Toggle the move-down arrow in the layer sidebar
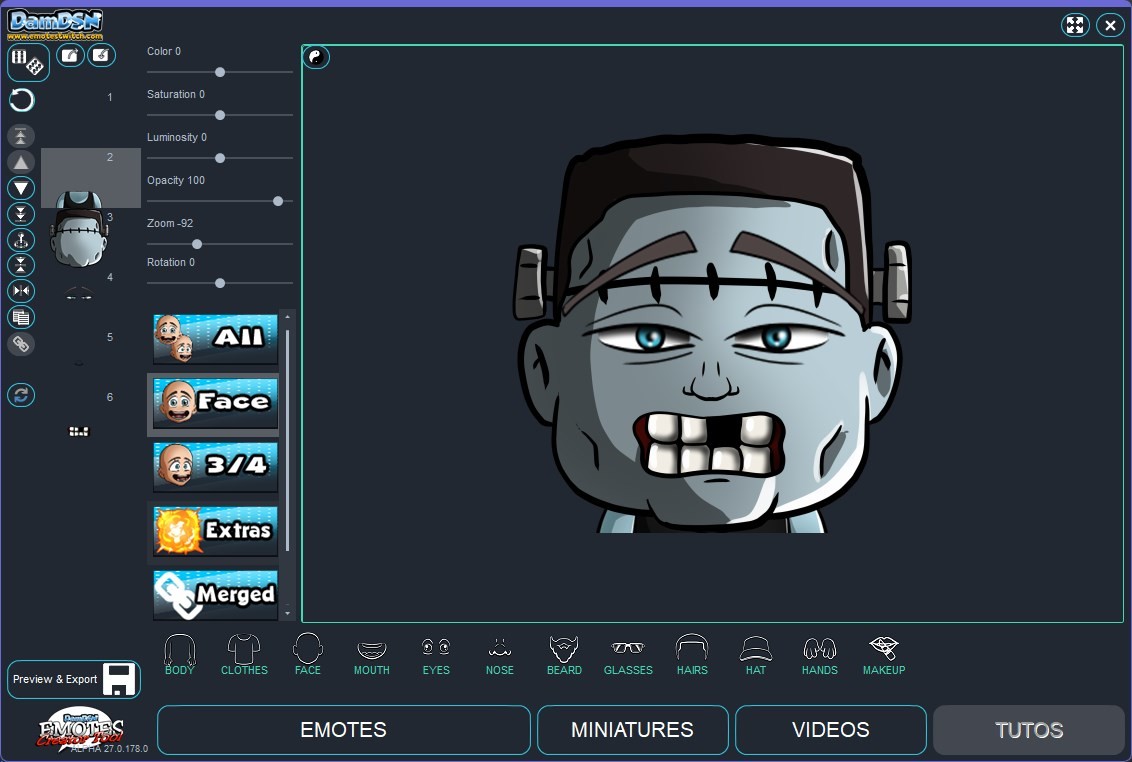Screen dimensions: 1132x762 coord(20,188)
